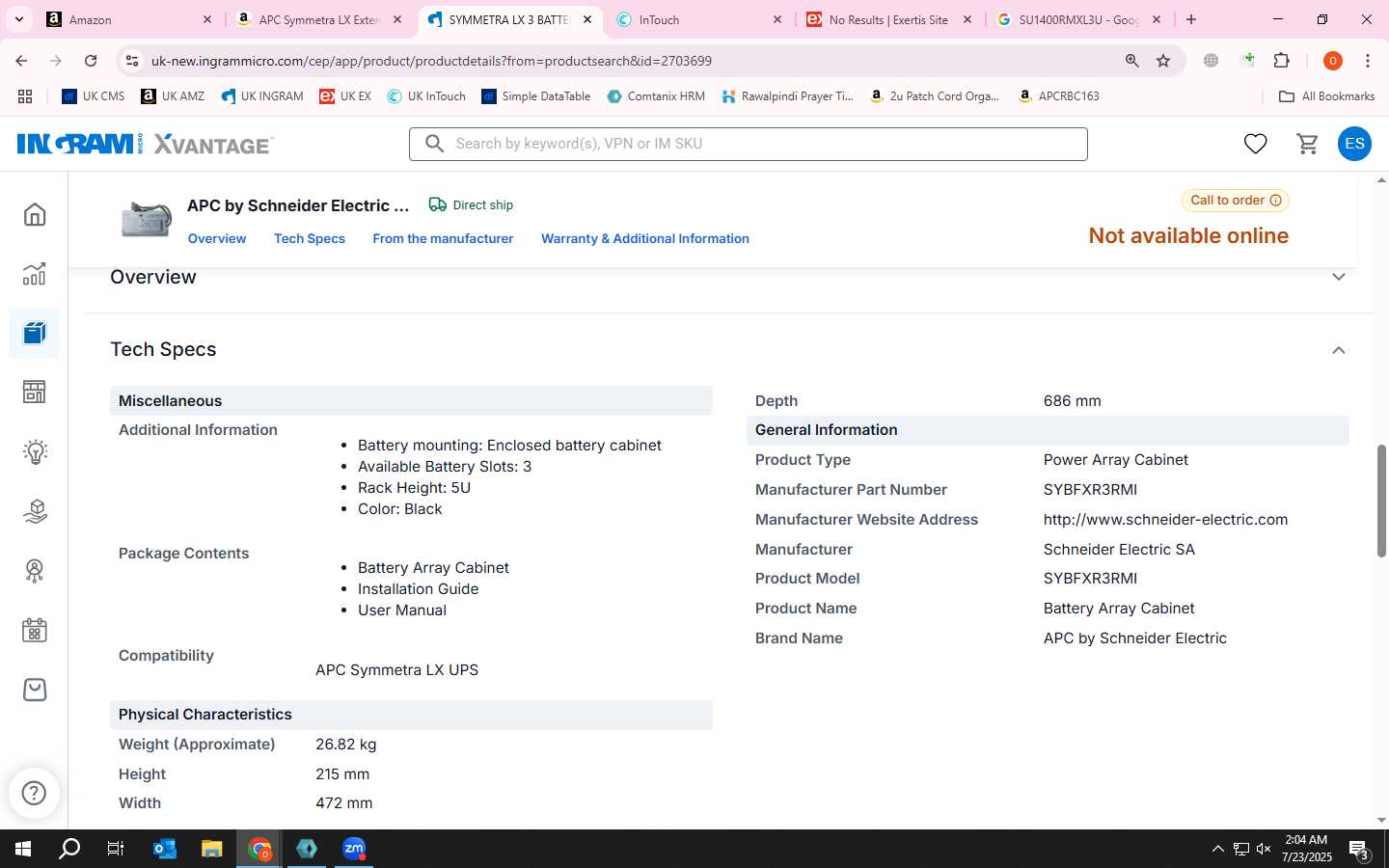This screenshot has width=1389, height=868.
Task: Select the SYBFXR3RMI part number value
Action: [x=1090, y=490]
